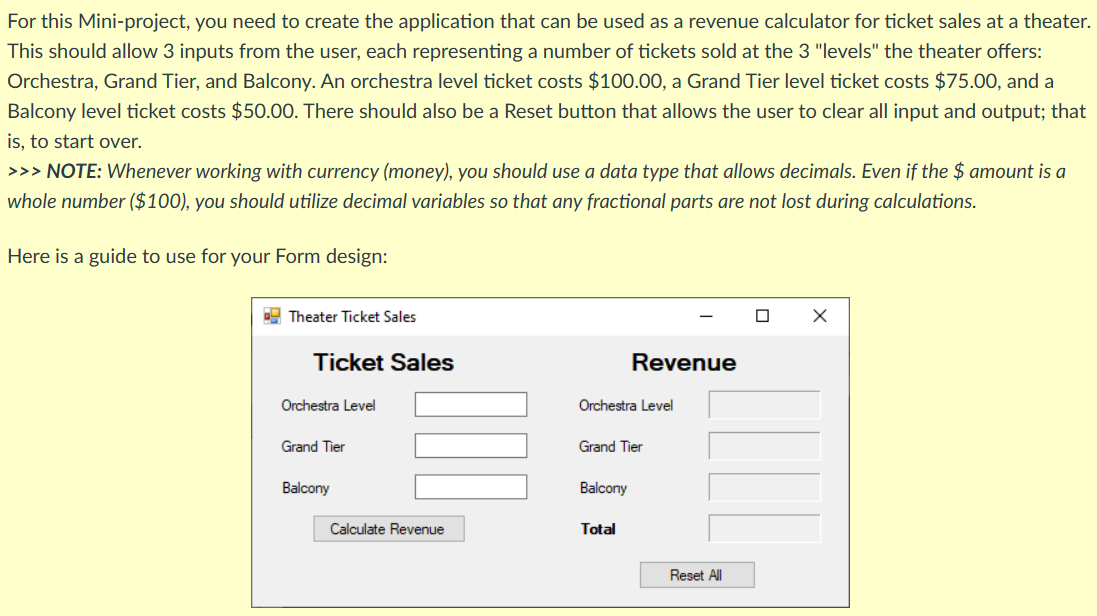Click the Orchestra Level label under Ticket Sales
Screen dimensions: 1097x616
[x=328, y=405]
